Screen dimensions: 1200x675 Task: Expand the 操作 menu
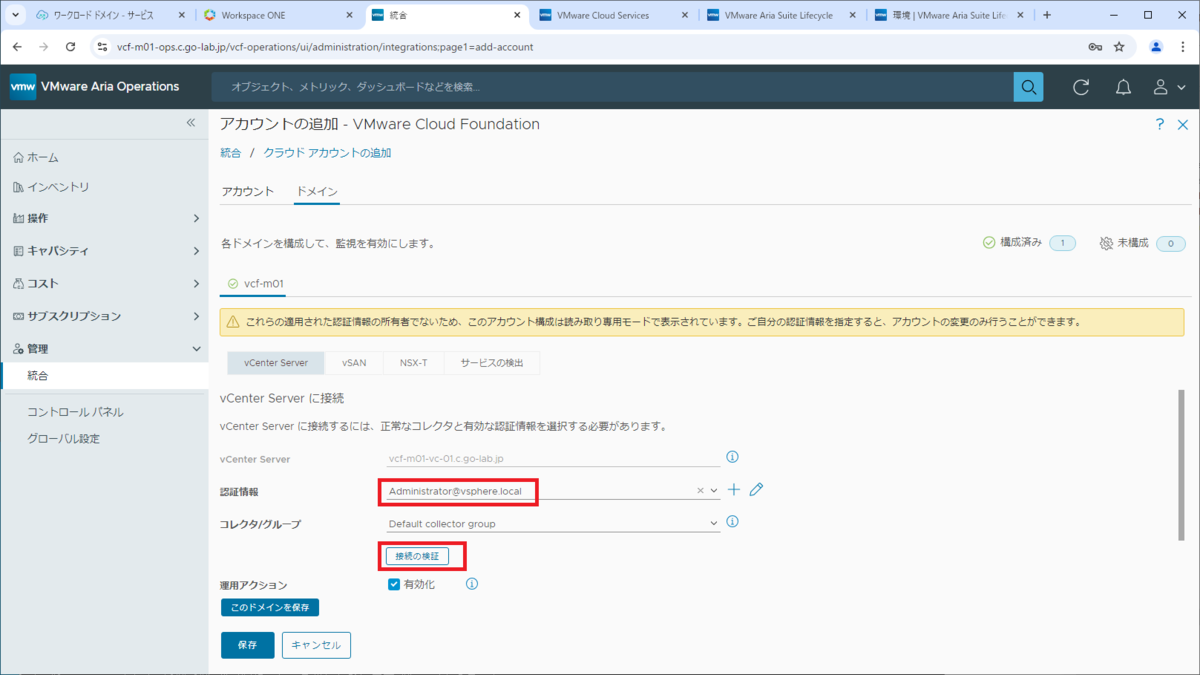[x=104, y=218]
